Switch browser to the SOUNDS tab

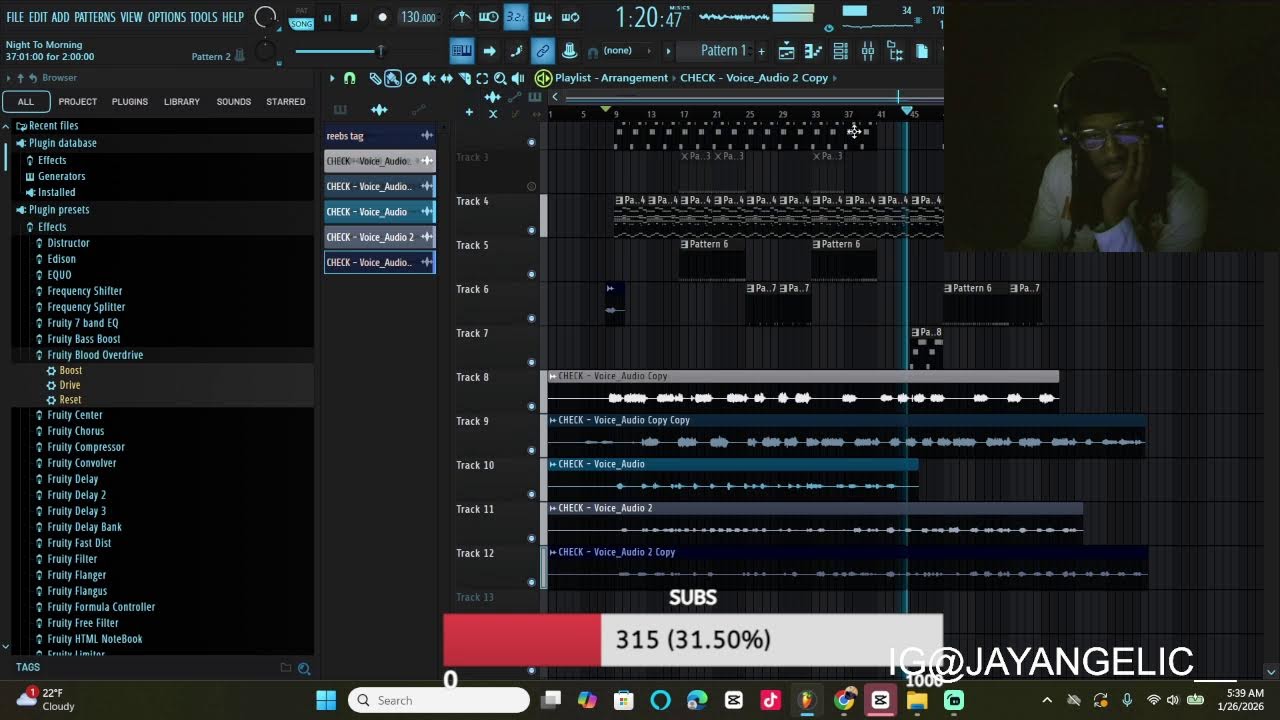click(x=234, y=101)
